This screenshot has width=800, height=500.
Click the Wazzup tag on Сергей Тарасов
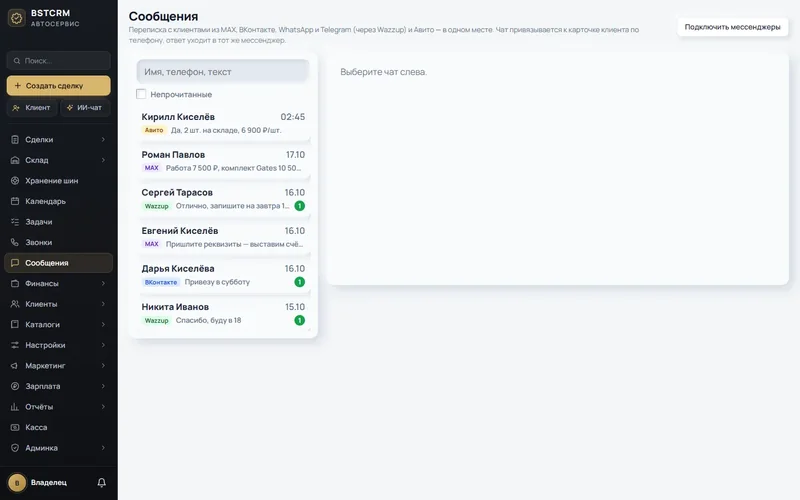156,206
